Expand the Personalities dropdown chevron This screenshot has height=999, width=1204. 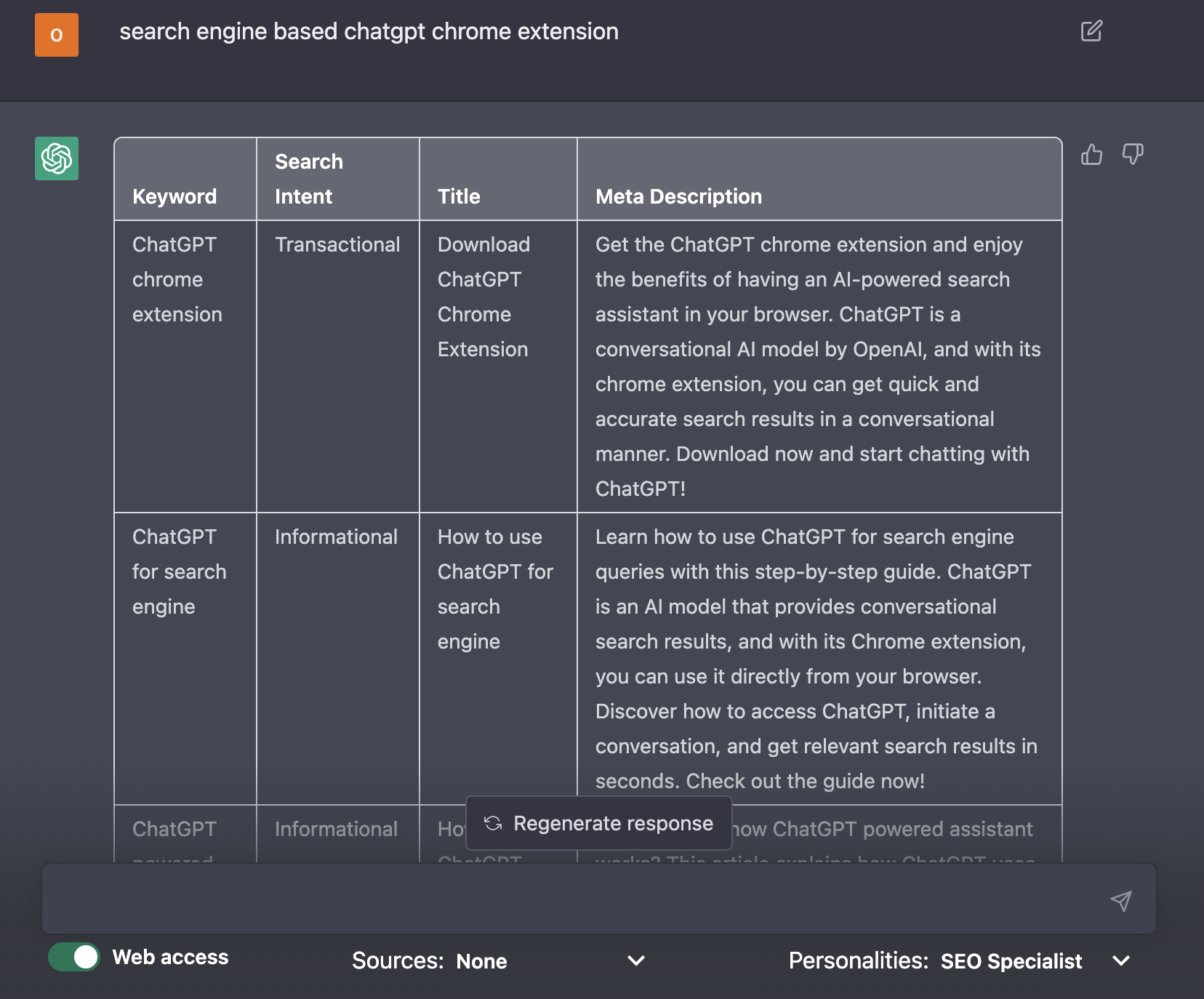pyautogui.click(x=1121, y=960)
